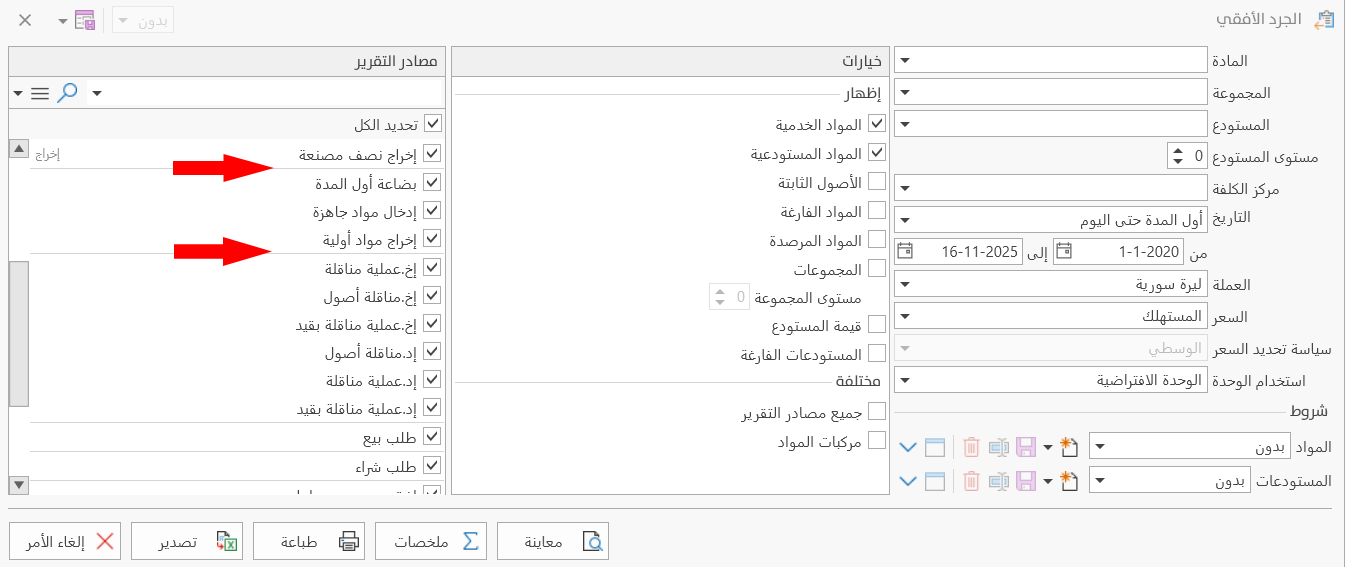
Task: Uncheck طلب بيع source
Action: click(432, 437)
